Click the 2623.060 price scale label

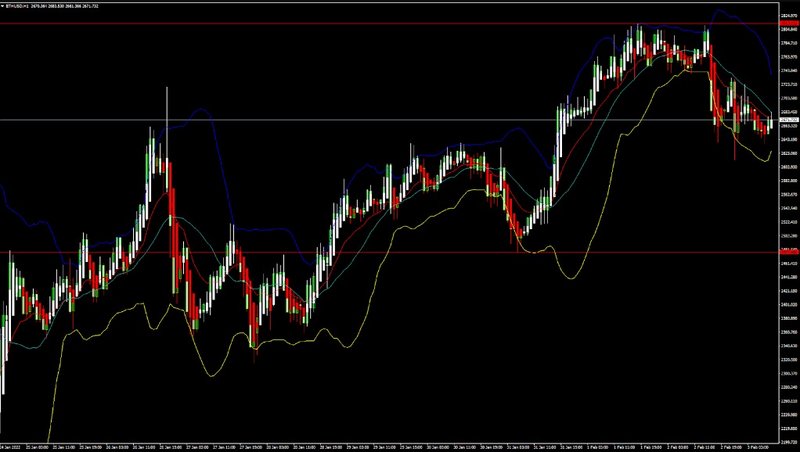(789, 153)
